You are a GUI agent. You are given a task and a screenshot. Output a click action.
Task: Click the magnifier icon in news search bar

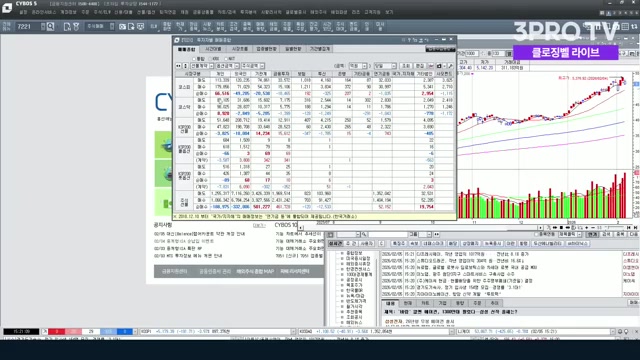(364, 234)
